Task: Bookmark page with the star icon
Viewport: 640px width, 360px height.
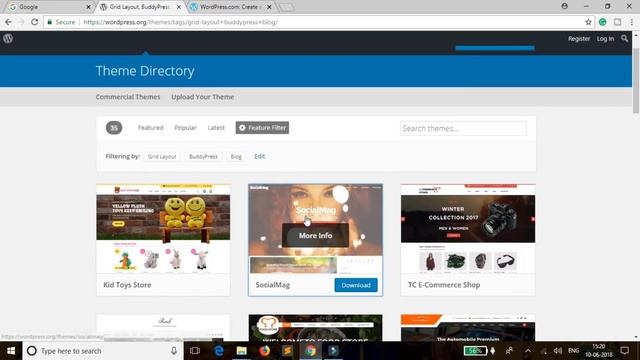Action: pos(588,22)
